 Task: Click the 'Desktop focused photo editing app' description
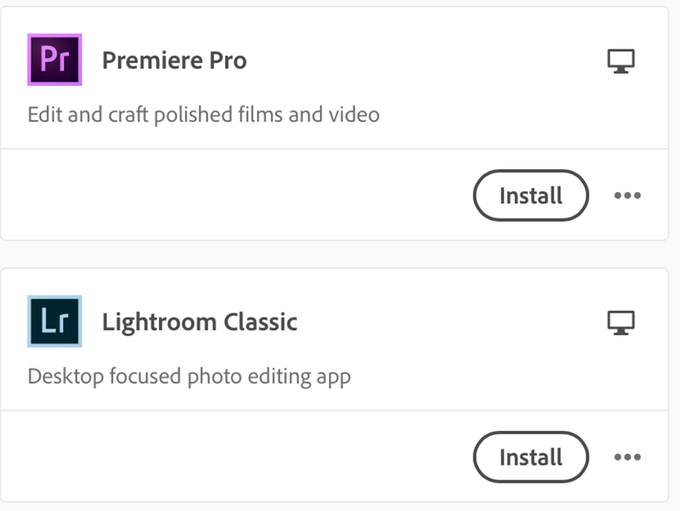click(x=189, y=376)
